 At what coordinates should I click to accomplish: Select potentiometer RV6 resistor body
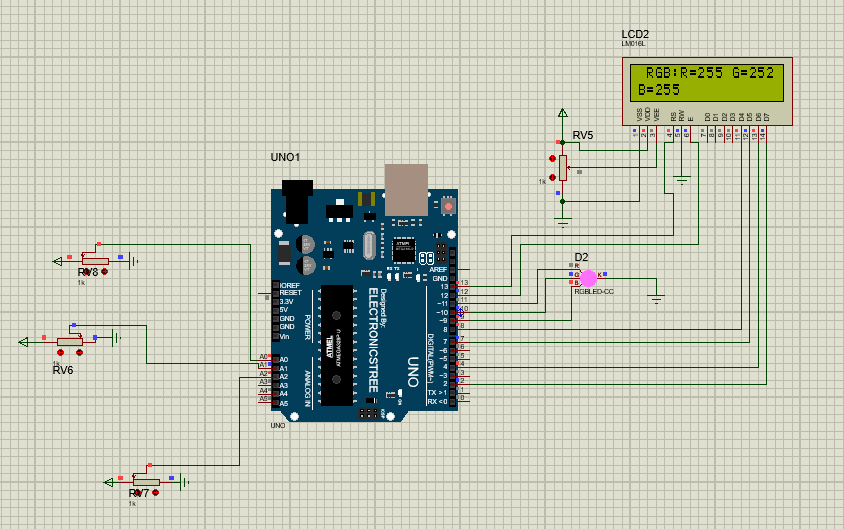[69, 341]
